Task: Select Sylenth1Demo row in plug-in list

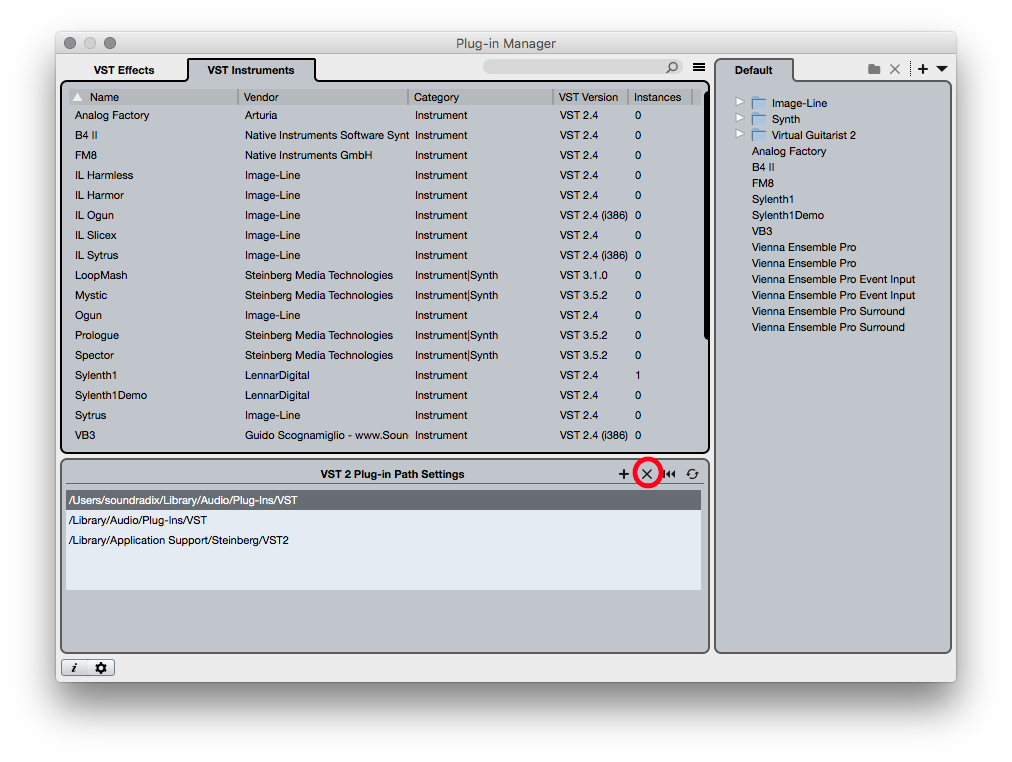Action: point(385,396)
